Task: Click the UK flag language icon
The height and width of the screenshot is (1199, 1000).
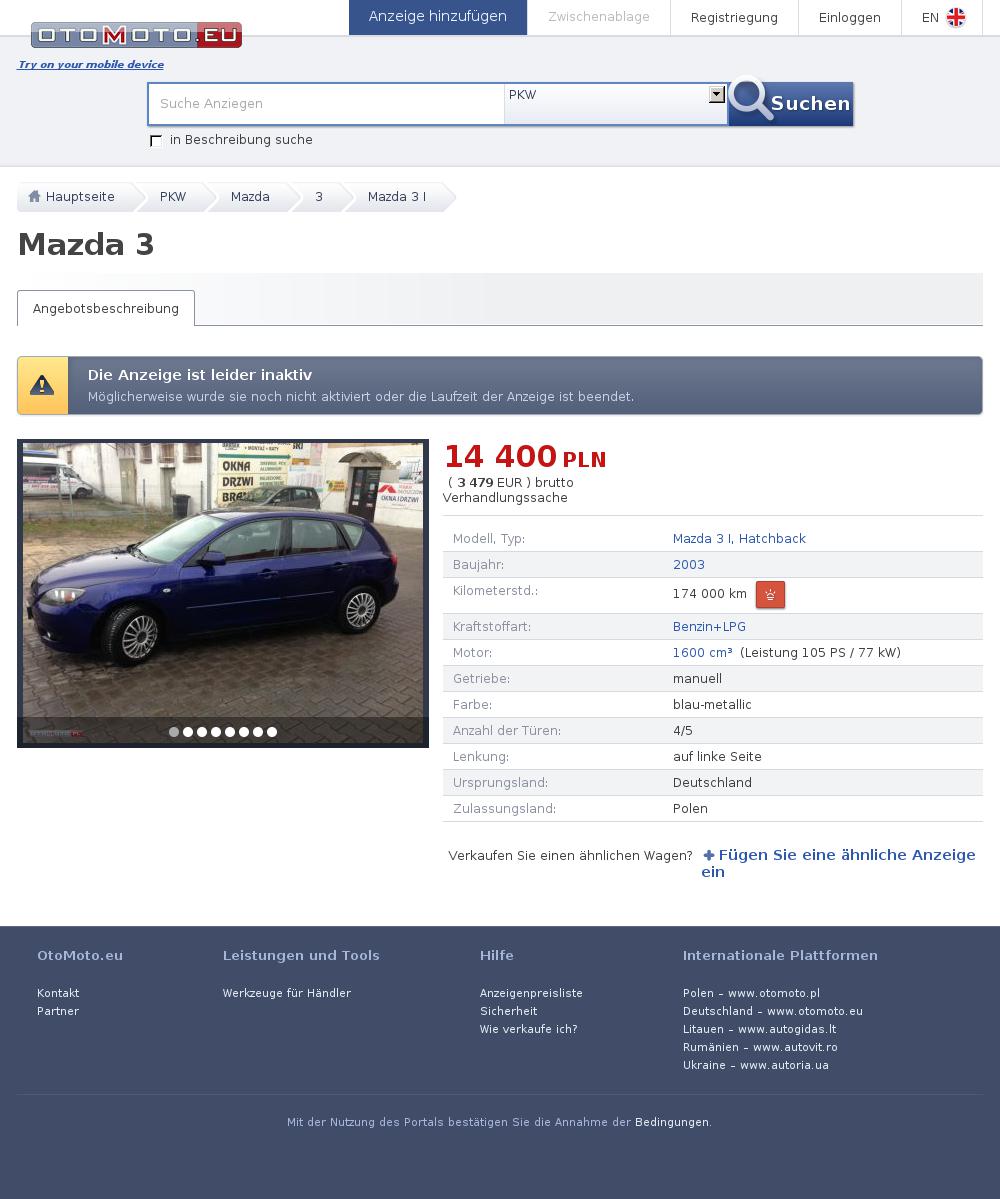Action: [x=956, y=18]
